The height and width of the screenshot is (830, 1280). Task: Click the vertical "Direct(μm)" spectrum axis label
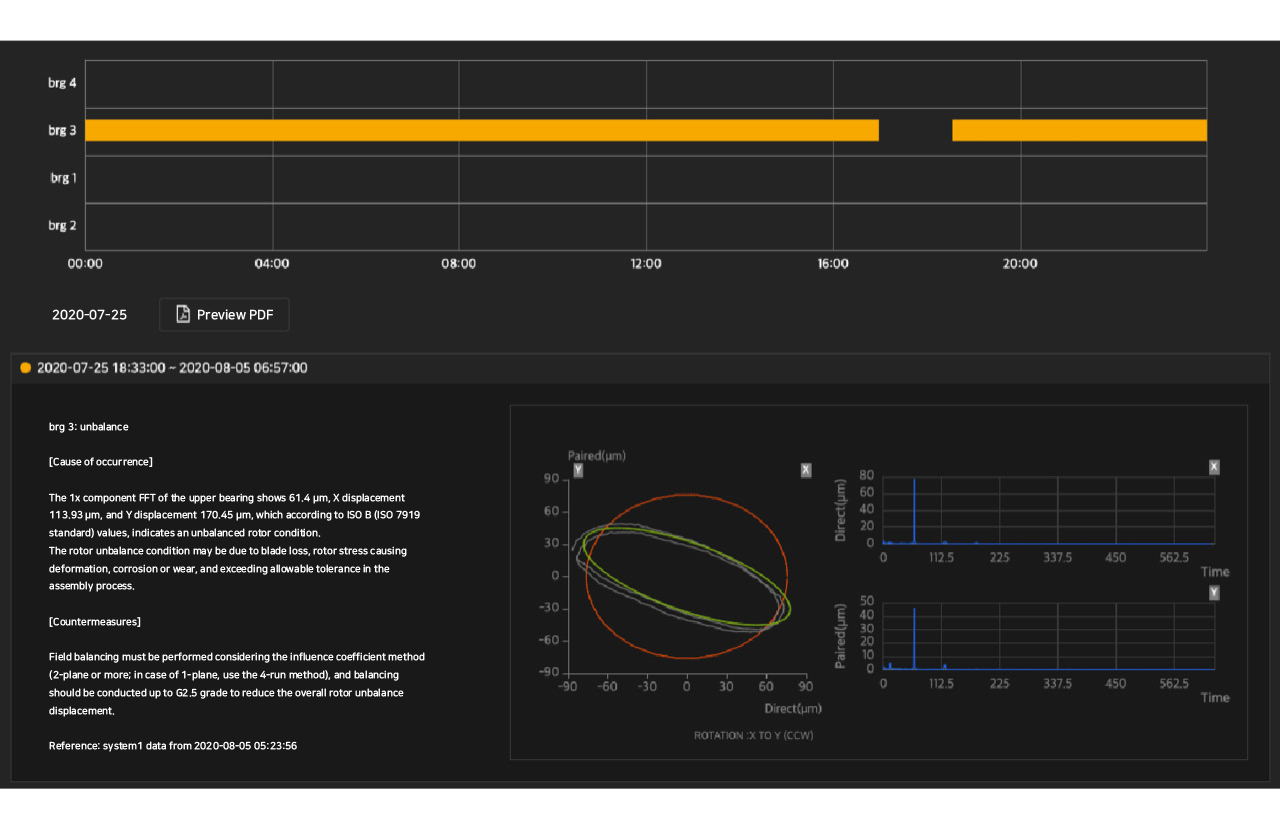[841, 511]
